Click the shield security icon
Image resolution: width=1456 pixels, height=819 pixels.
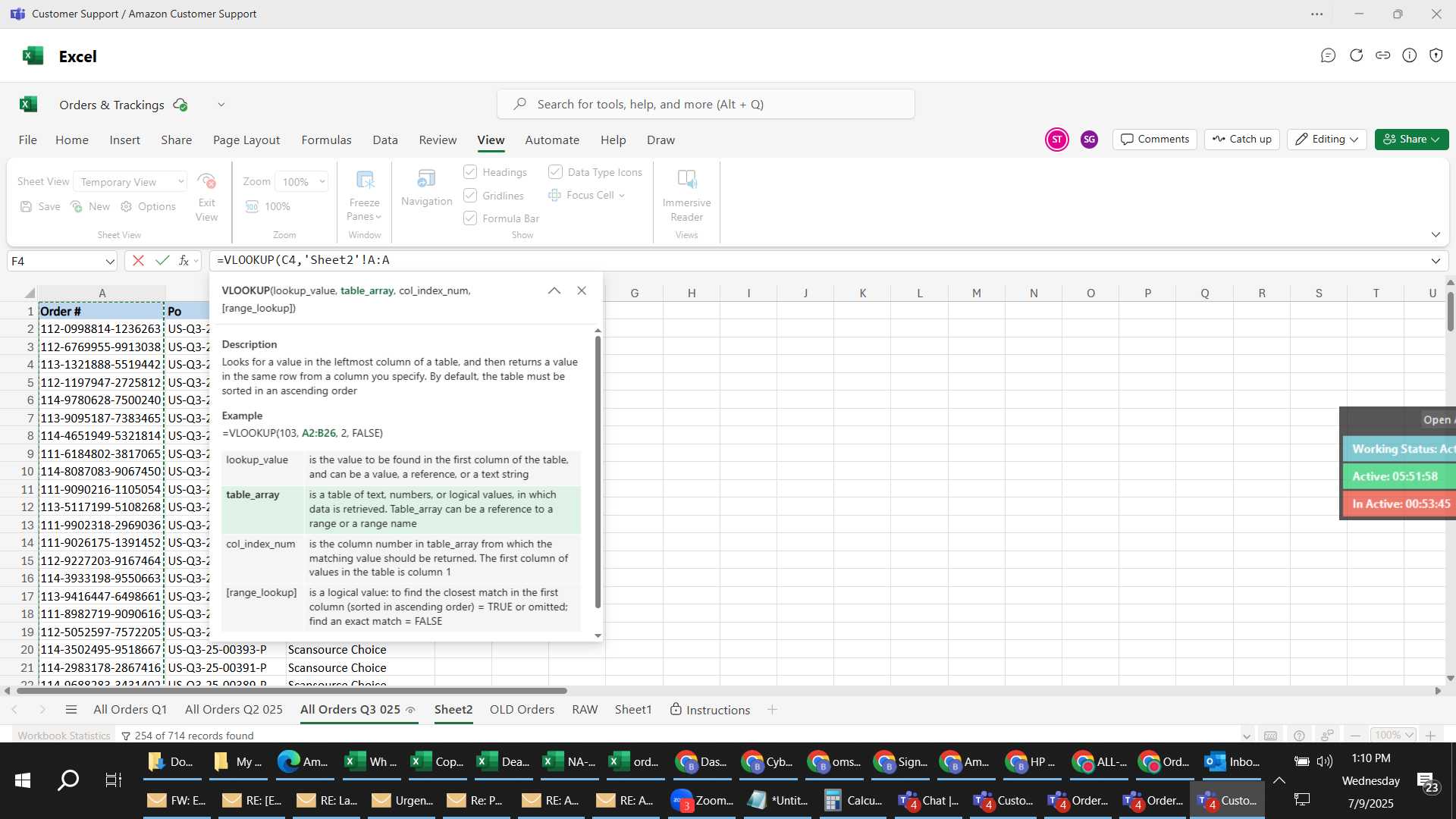(1436, 55)
